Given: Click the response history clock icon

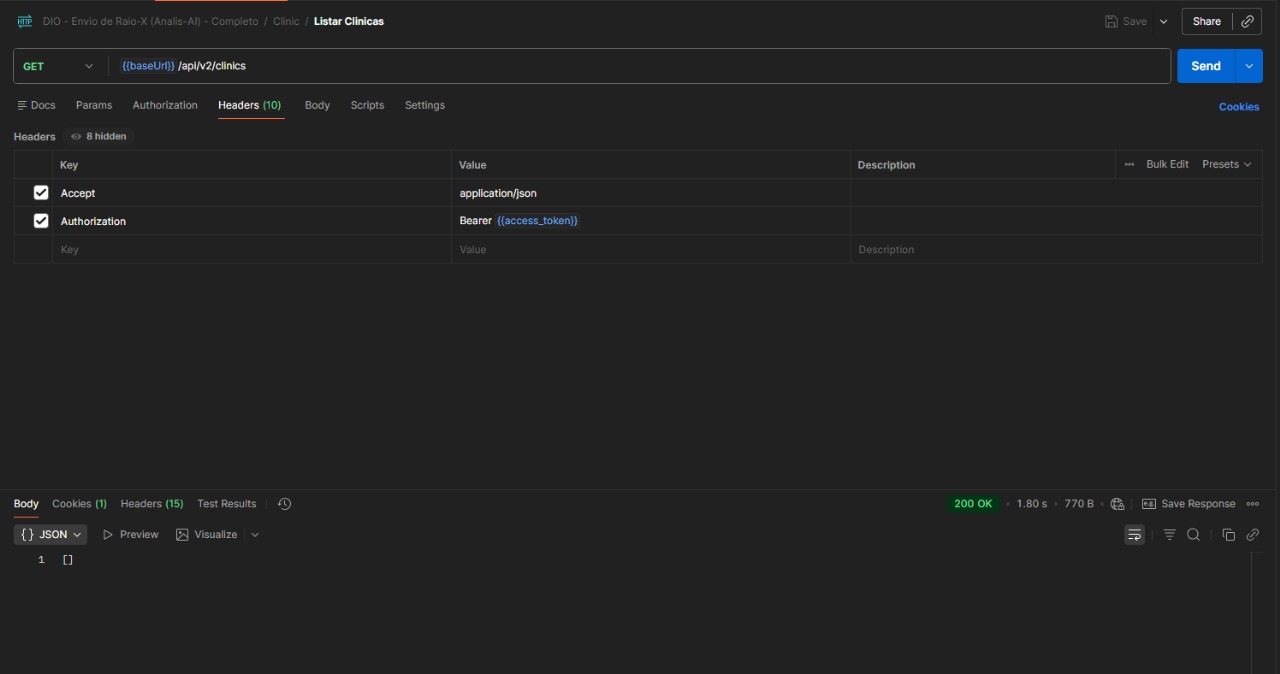Looking at the screenshot, I should click(x=284, y=504).
